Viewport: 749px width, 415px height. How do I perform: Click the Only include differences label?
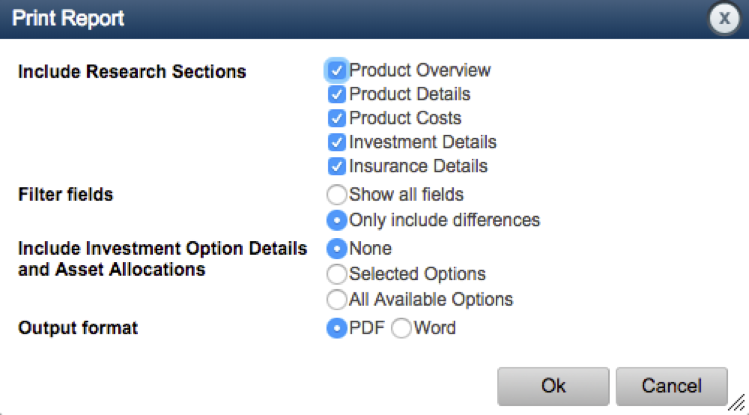(444, 220)
